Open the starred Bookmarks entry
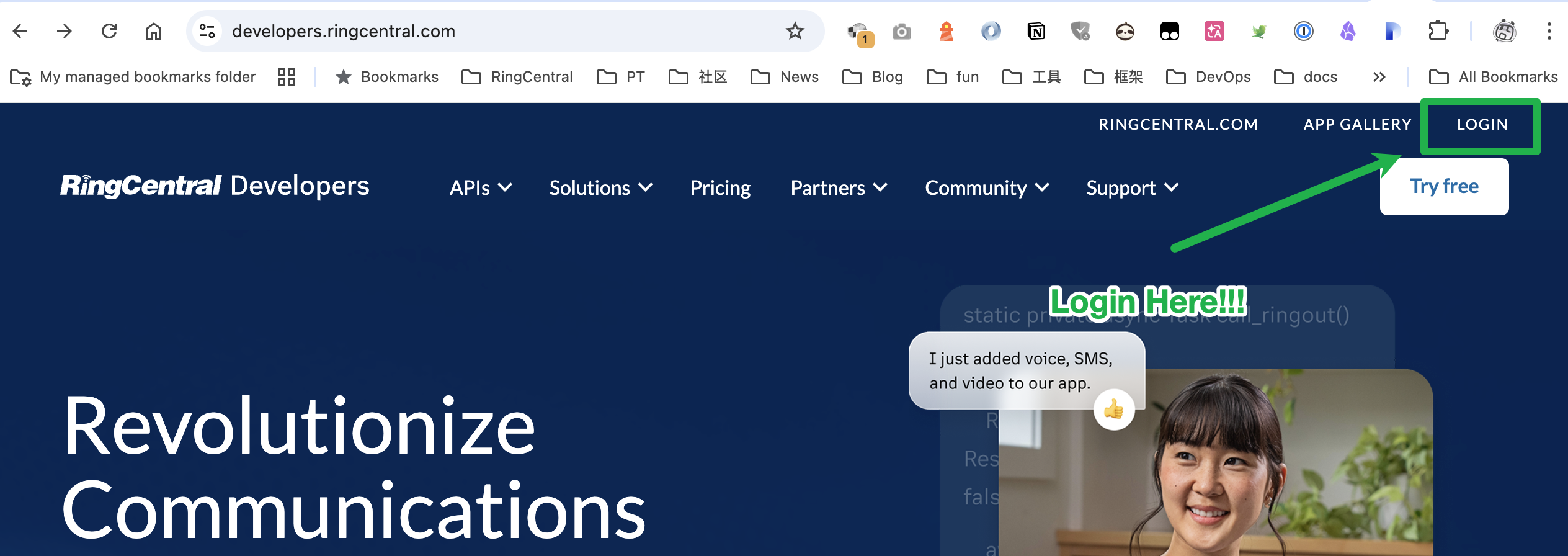Viewport: 1568px width, 556px height. click(x=387, y=77)
